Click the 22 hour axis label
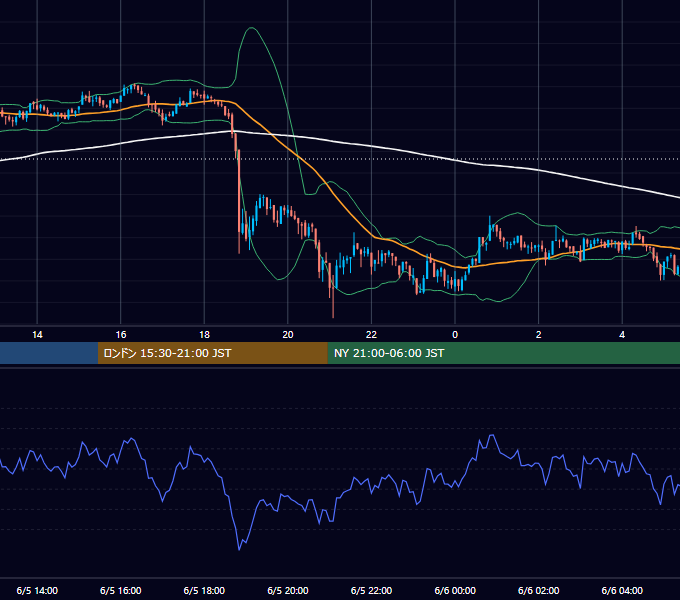680x600 pixels. pos(371,335)
